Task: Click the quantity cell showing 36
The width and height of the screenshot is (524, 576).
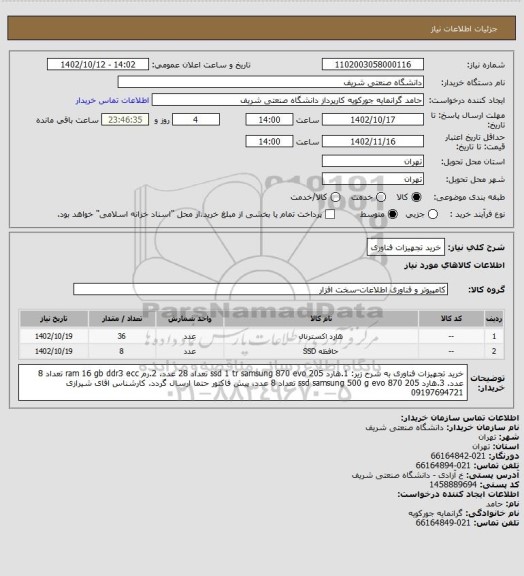Action: 122,336
